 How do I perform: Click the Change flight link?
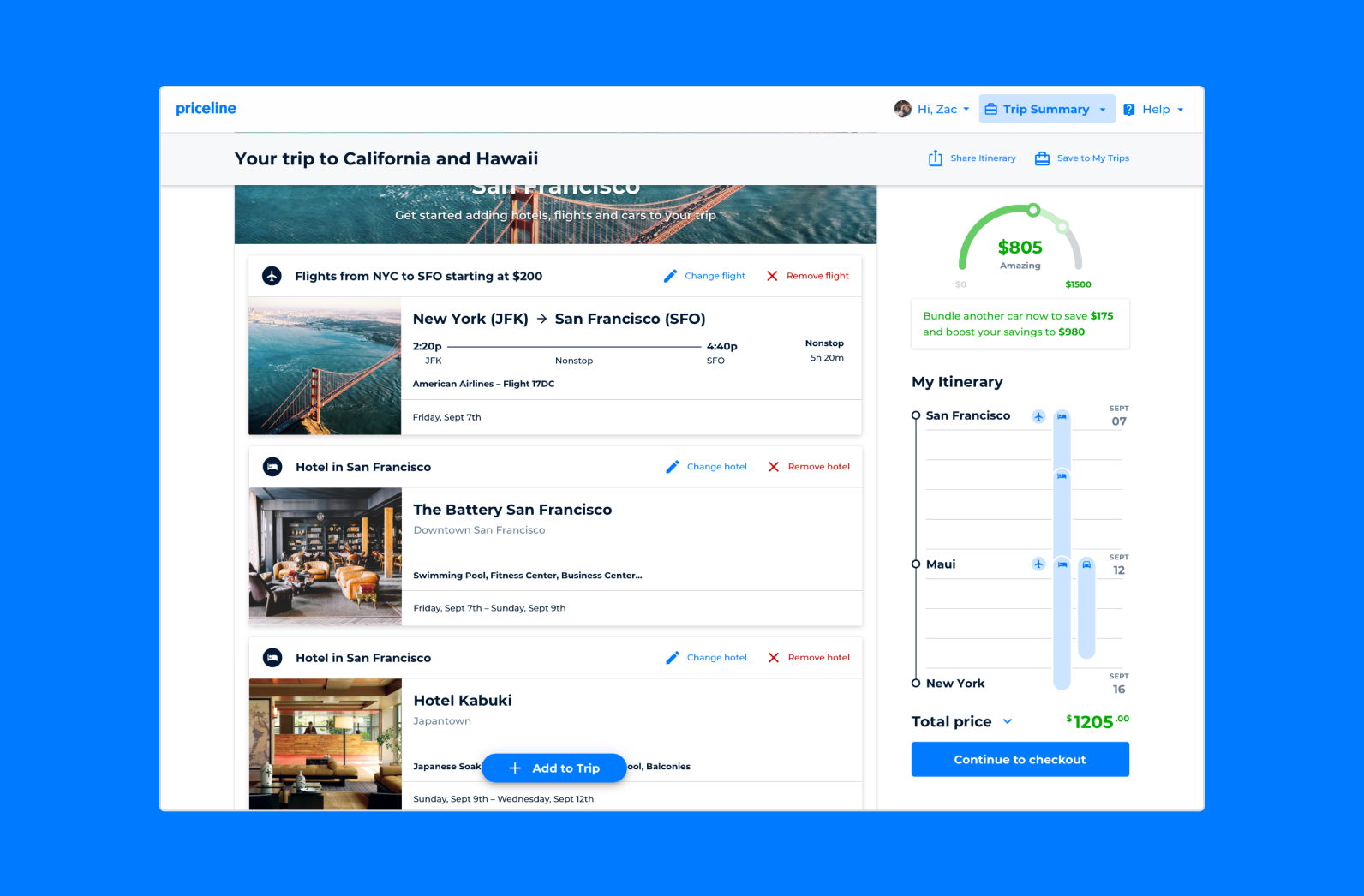pyautogui.click(x=715, y=276)
